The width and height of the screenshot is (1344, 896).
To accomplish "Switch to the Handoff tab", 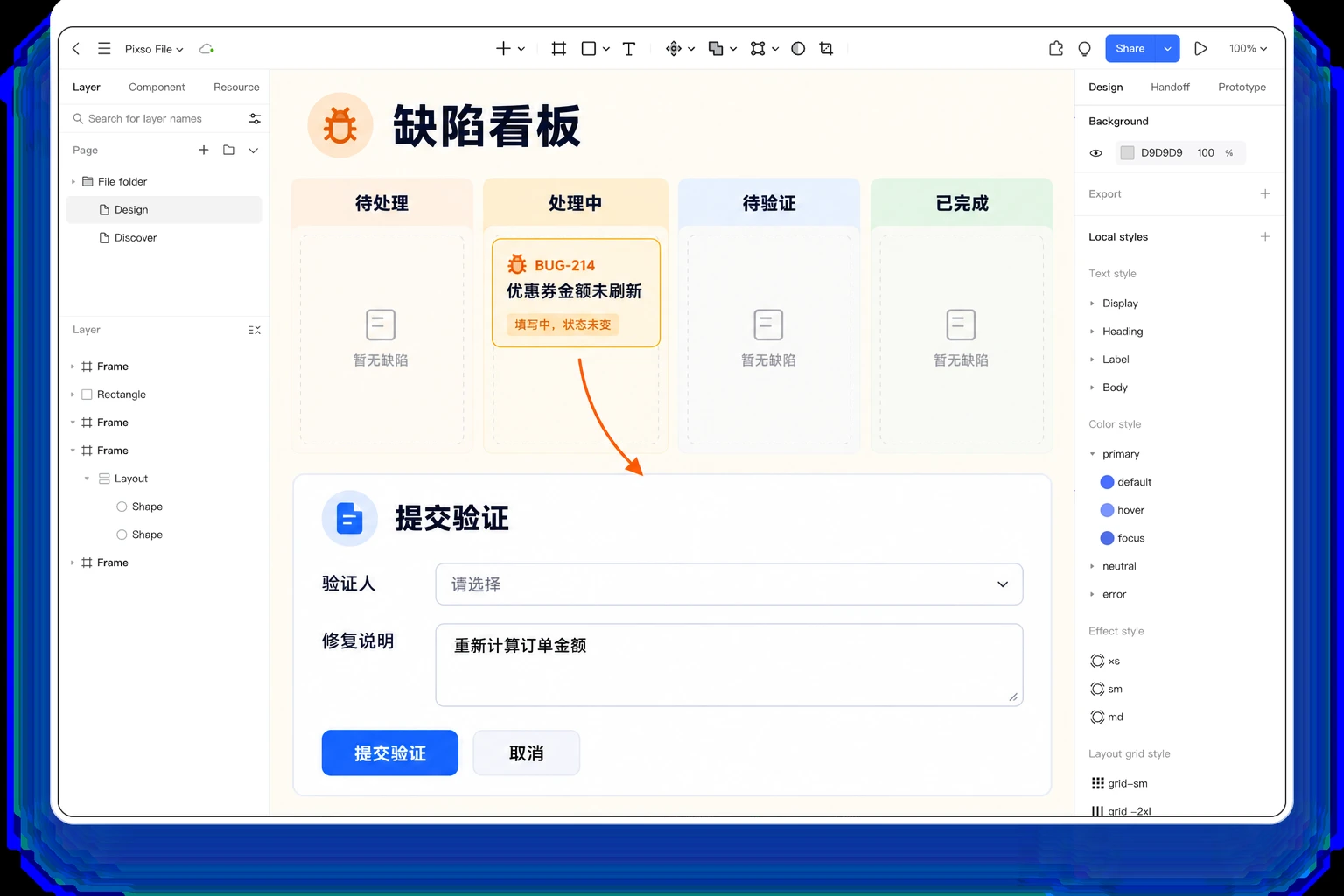I will (1170, 87).
